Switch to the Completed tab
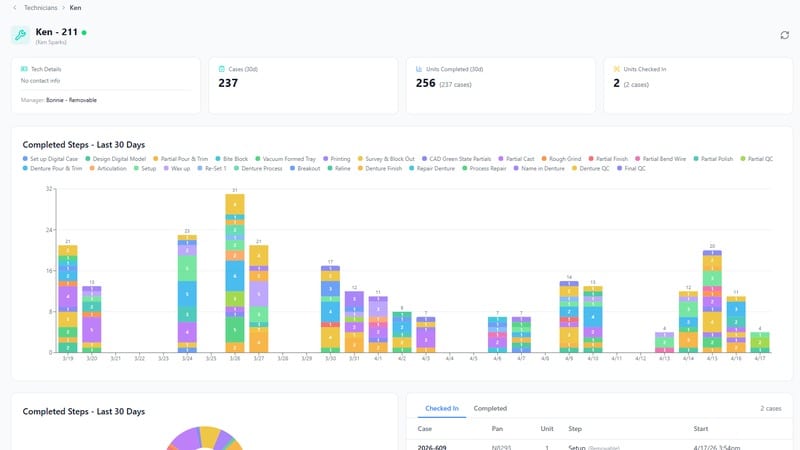This screenshot has height=450, width=800. (490, 408)
